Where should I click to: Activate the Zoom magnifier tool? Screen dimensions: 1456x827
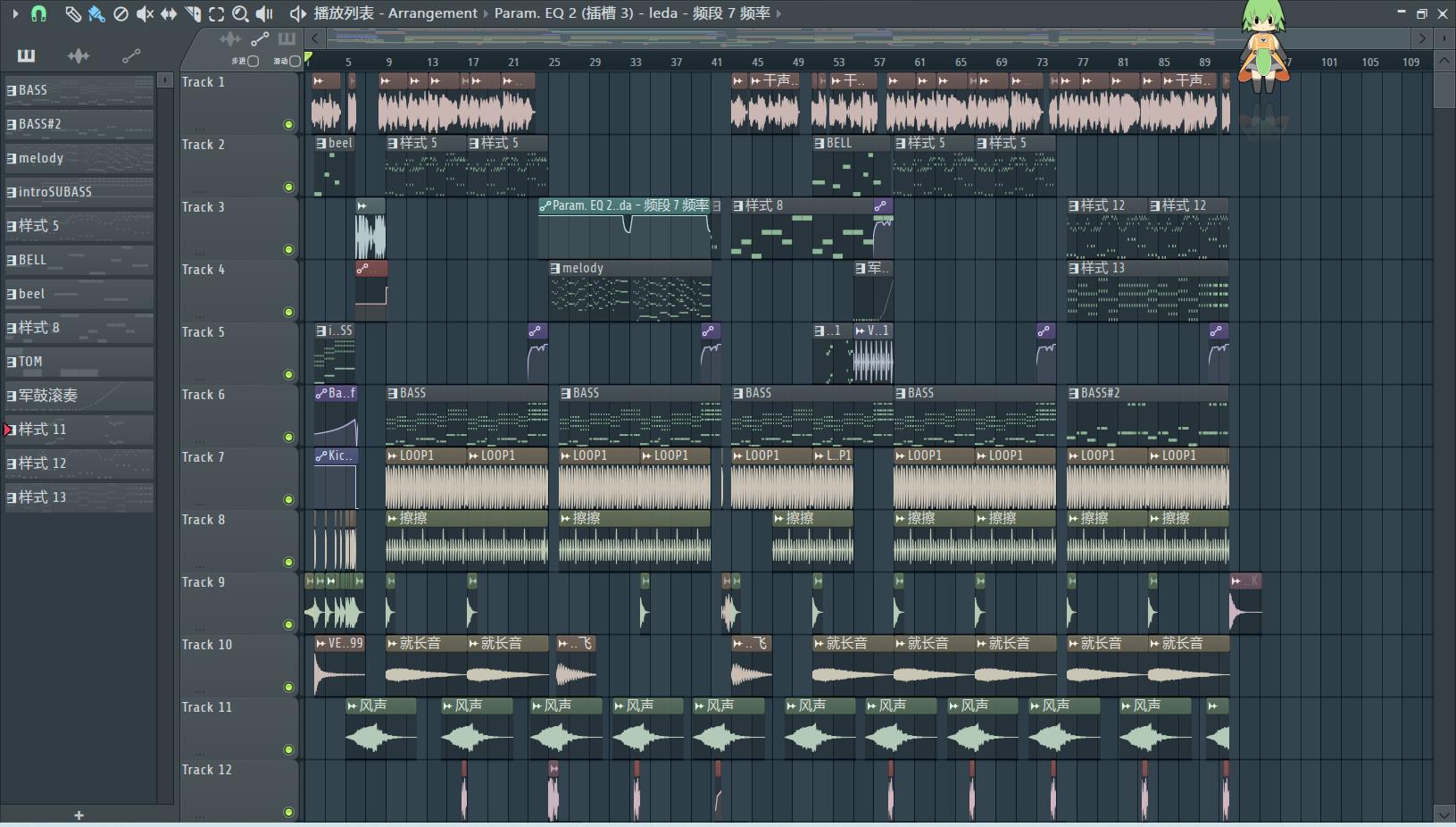click(240, 13)
